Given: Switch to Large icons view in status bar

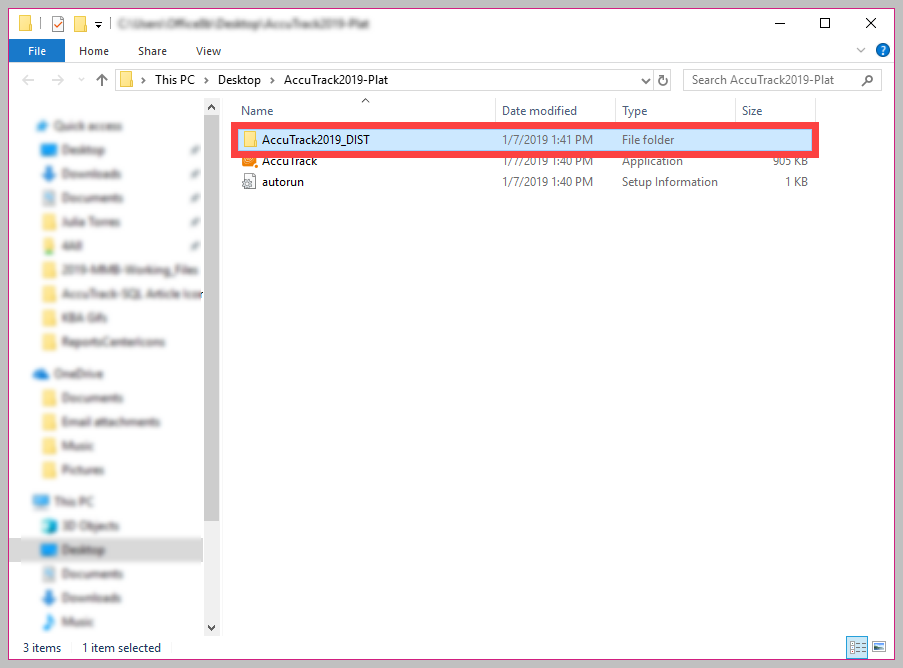Looking at the screenshot, I should 879,647.
